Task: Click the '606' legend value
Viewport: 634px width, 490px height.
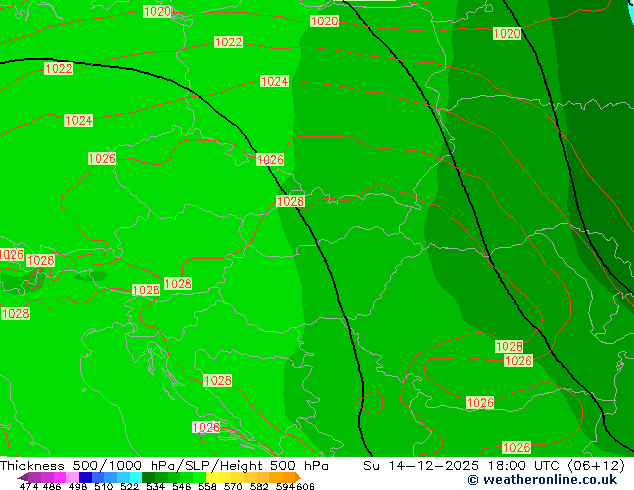Action: [305, 486]
